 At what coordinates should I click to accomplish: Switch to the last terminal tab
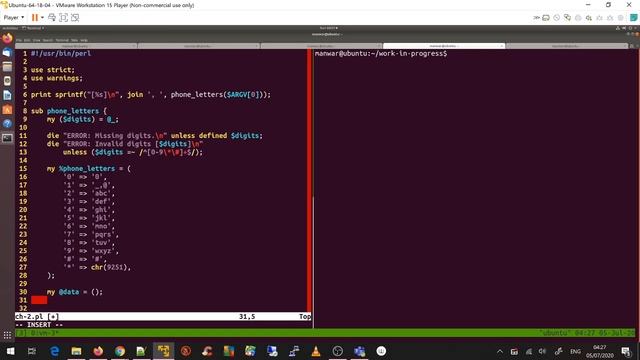(x=567, y=46)
